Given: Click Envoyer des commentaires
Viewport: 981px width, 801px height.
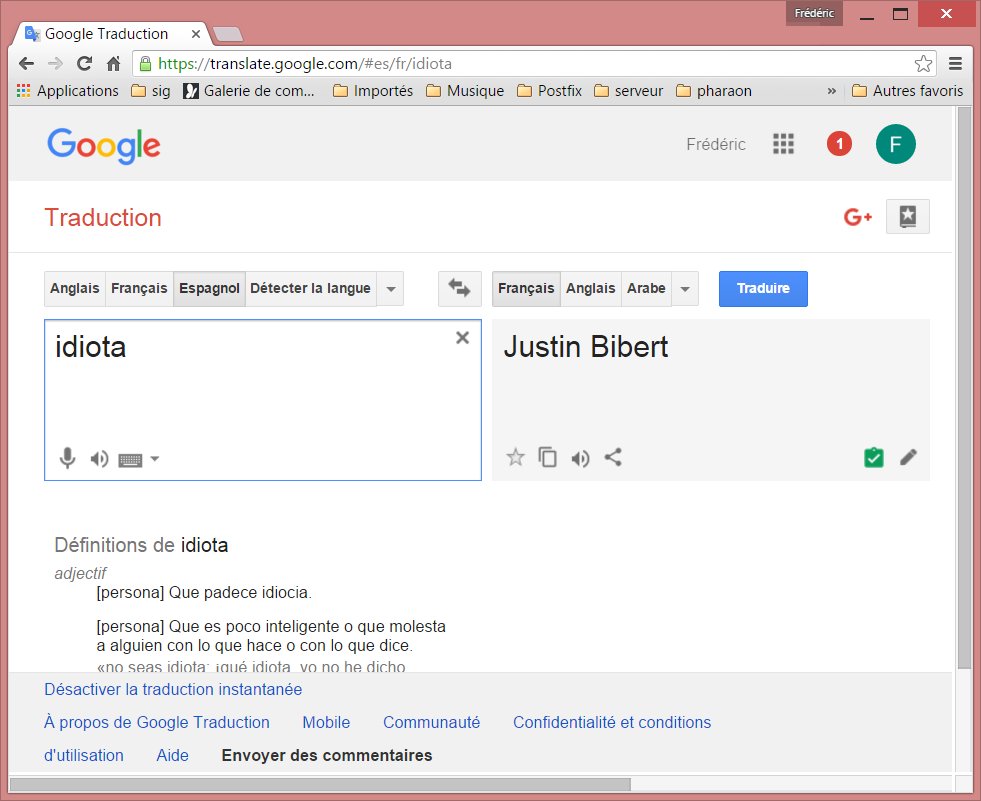Looking at the screenshot, I should click(x=327, y=755).
